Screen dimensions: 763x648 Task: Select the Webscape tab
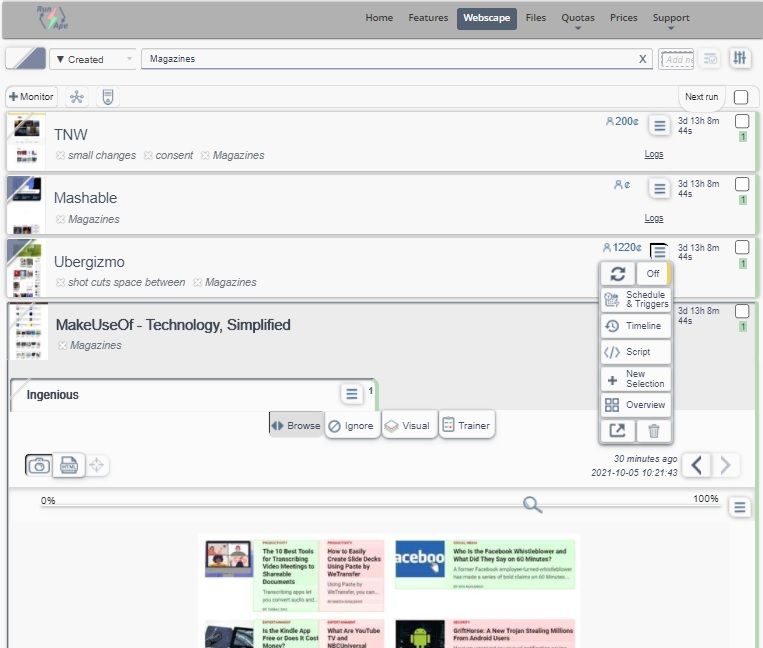pos(487,18)
